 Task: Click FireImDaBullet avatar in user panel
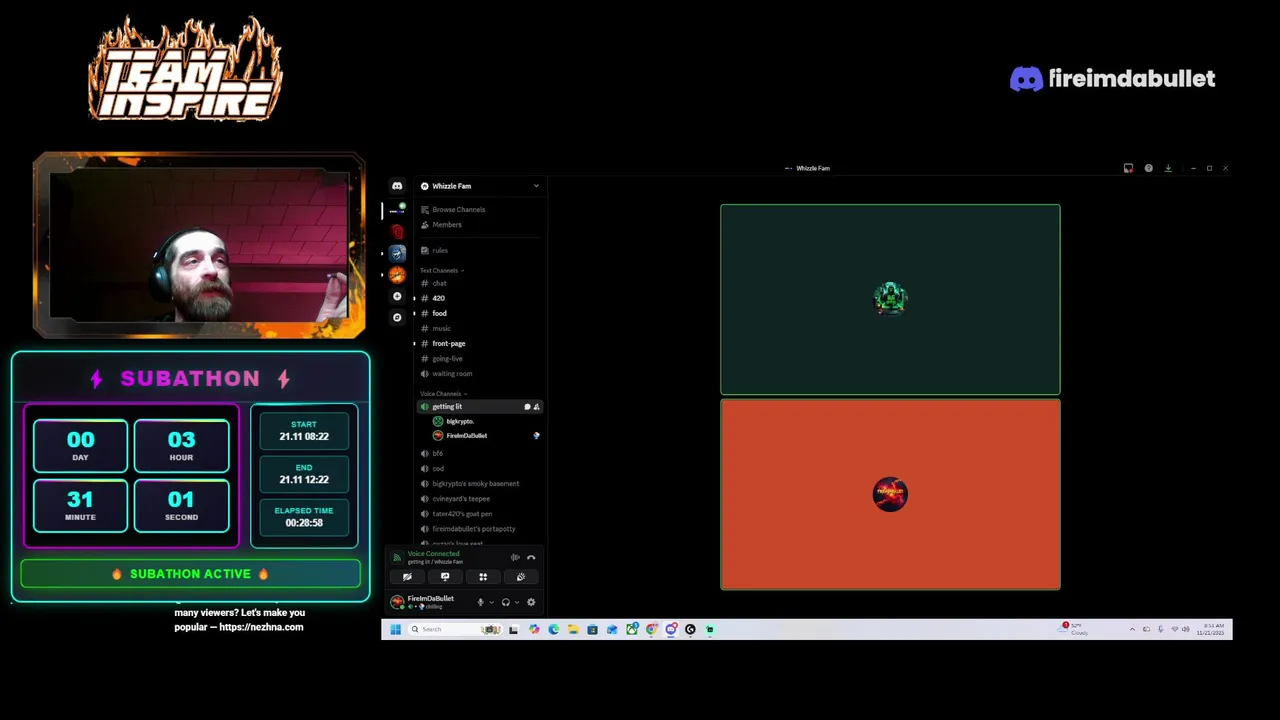(397, 602)
